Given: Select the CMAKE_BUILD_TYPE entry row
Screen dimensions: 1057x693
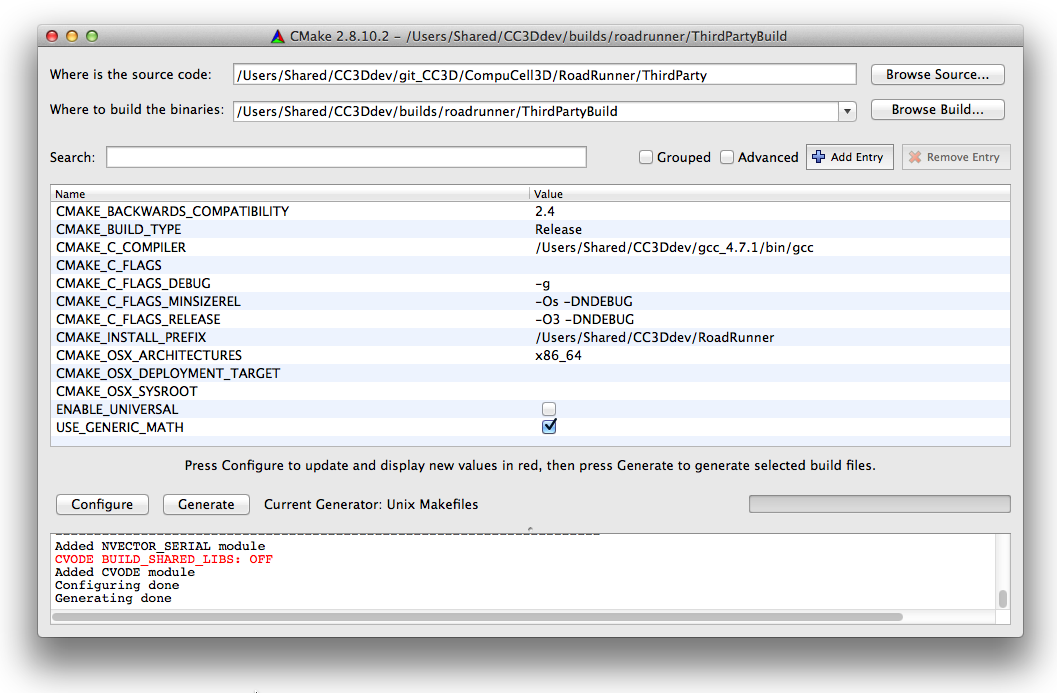Looking at the screenshot, I should [x=290, y=229].
